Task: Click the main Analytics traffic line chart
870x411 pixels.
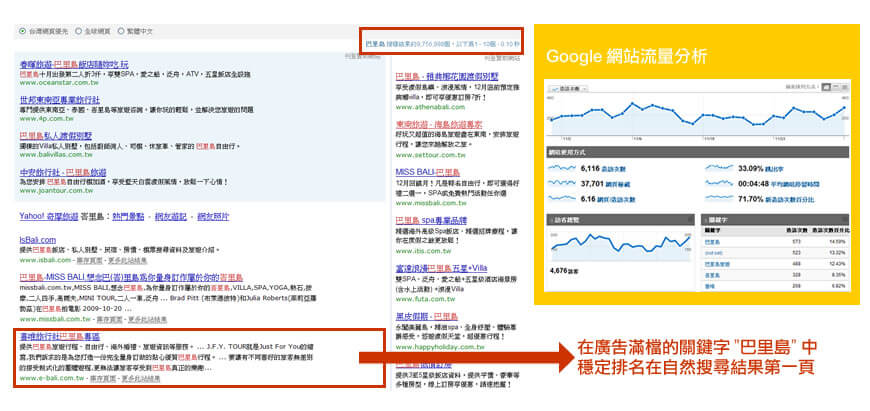Action: 698,116
